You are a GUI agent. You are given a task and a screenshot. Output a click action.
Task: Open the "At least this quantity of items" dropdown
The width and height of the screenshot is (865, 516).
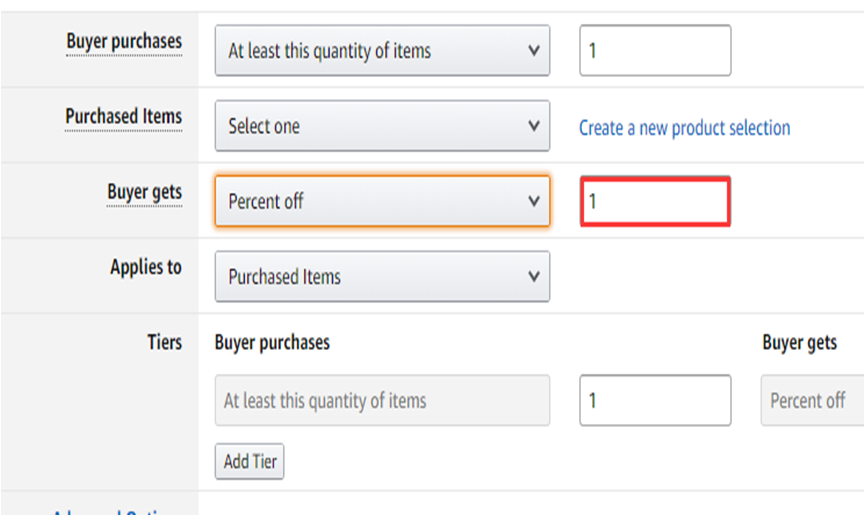[382, 50]
